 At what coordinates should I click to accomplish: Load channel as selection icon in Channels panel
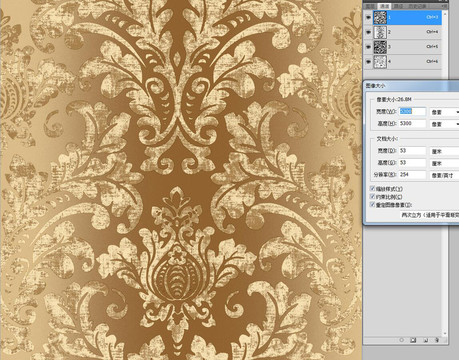[402, 340]
